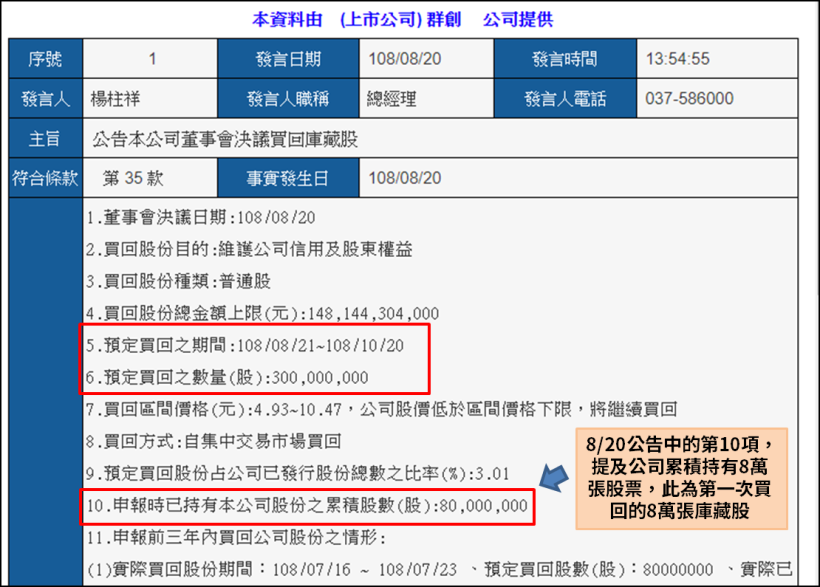Click line 7 買回區間價格 4.93~10.47
The width and height of the screenshot is (820, 587).
point(382,409)
